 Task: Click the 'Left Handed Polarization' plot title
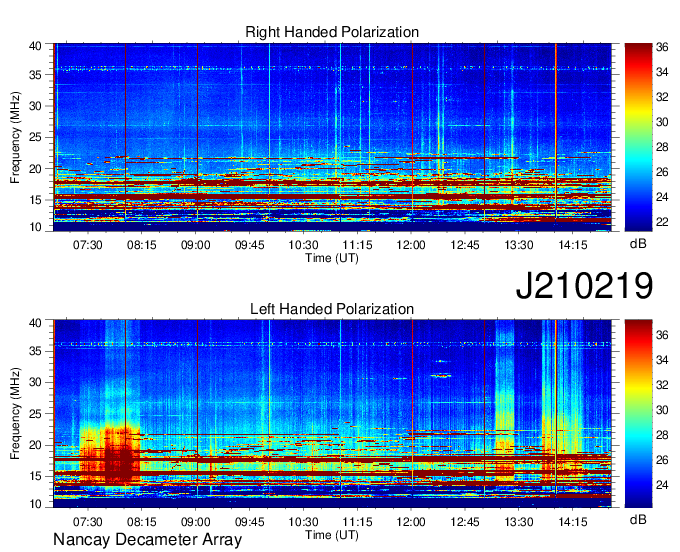click(x=332, y=309)
